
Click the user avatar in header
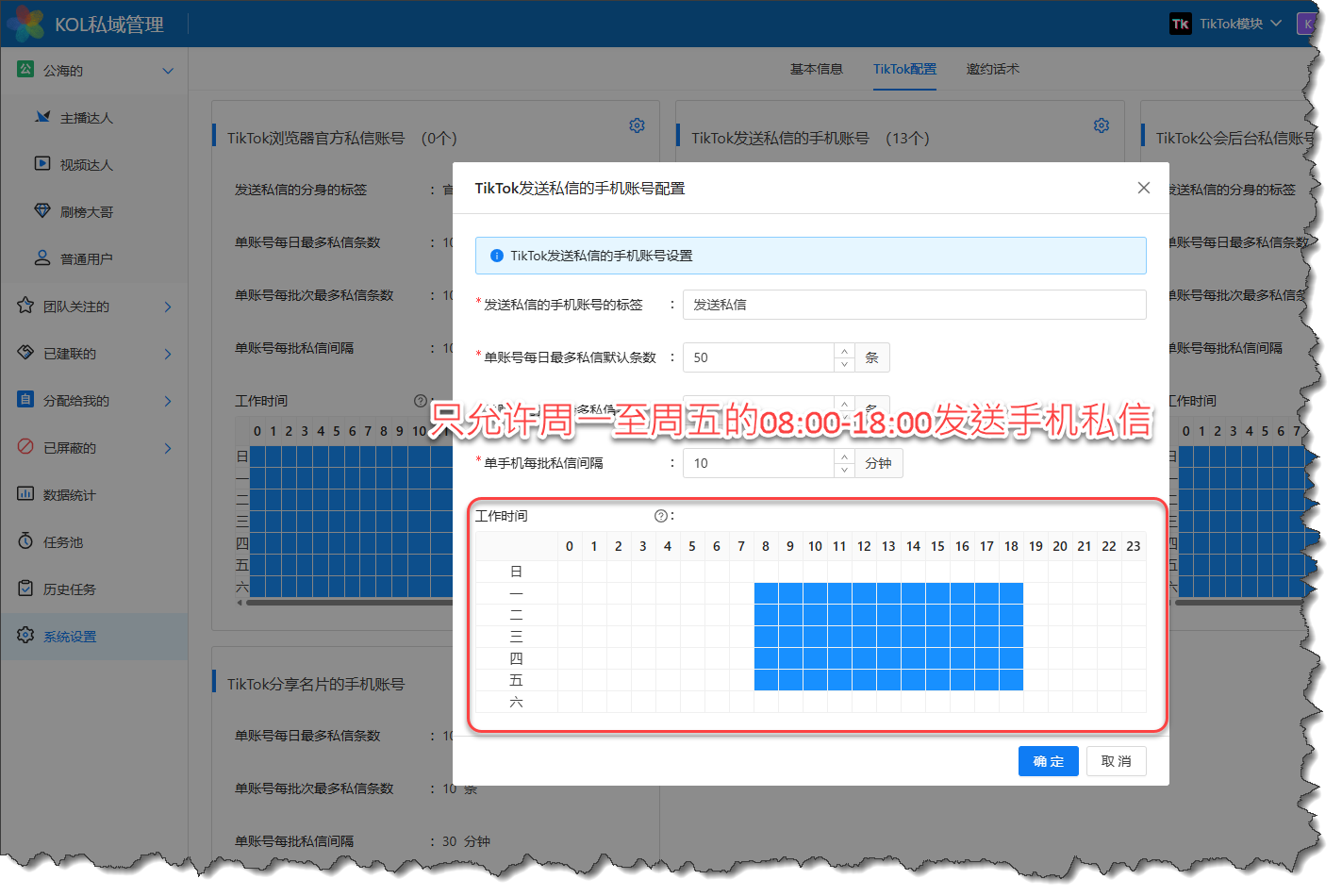(x=1306, y=24)
